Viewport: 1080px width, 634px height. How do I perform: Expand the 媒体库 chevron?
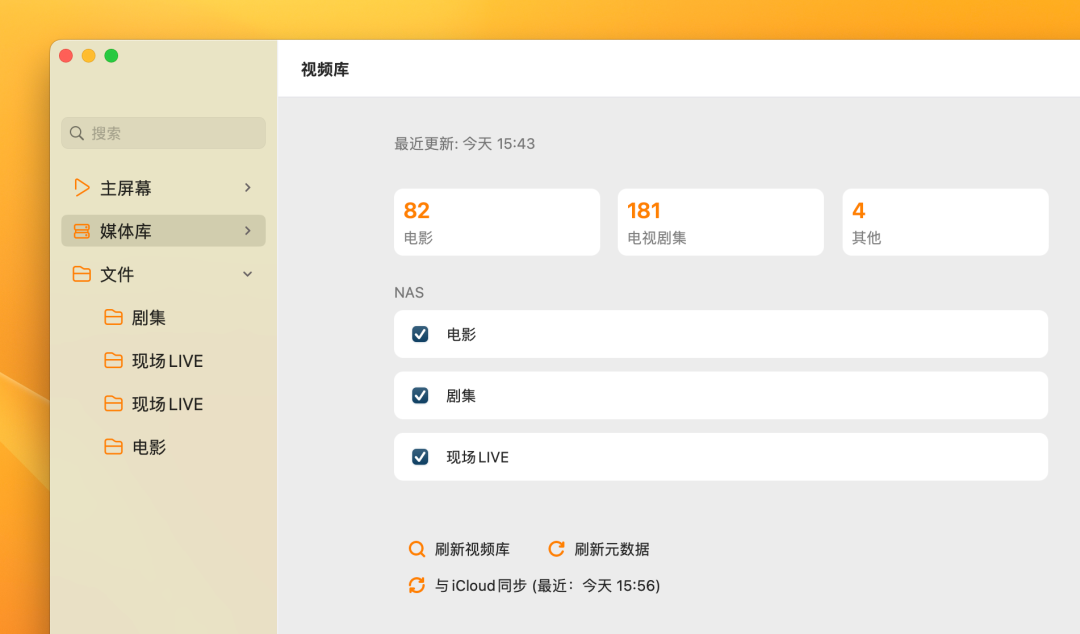(x=247, y=230)
